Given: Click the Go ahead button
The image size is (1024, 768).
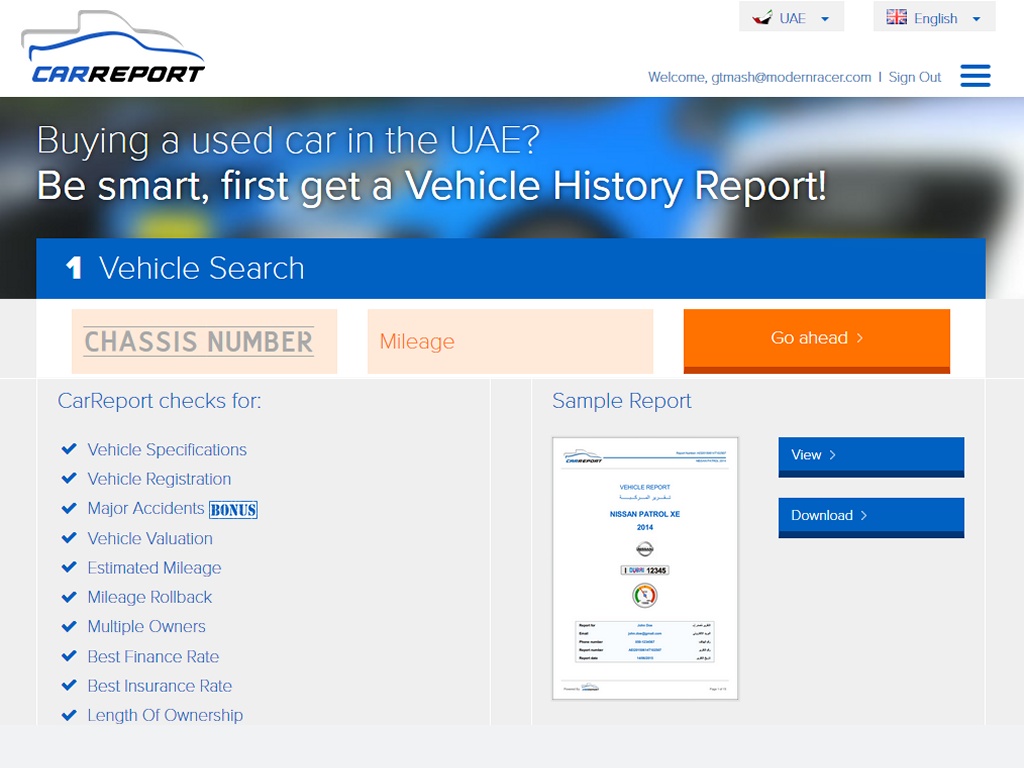Looking at the screenshot, I should tap(816, 340).
